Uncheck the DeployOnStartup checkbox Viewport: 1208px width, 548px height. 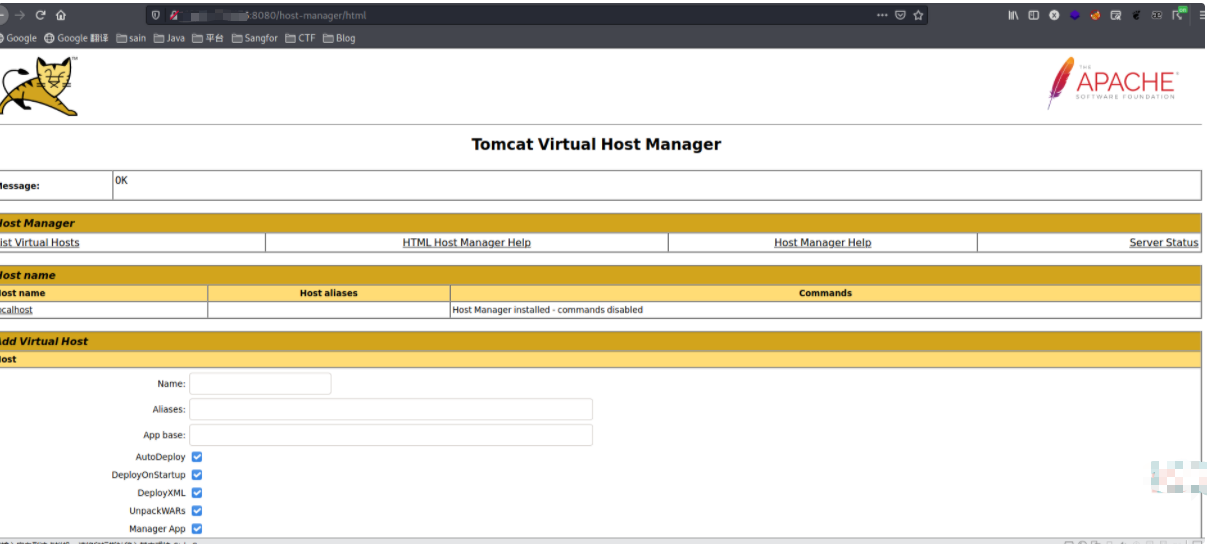point(197,475)
